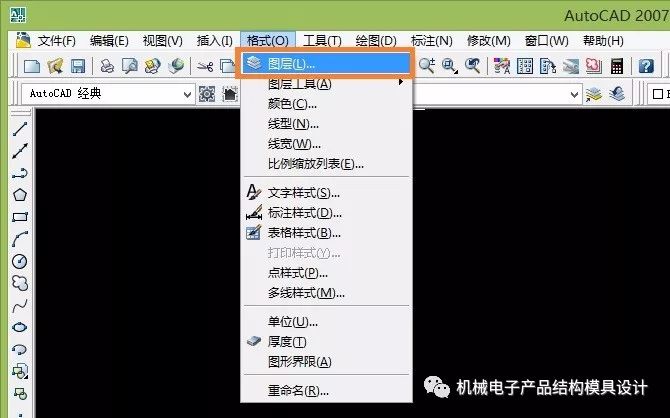The height and width of the screenshot is (418, 670).
Task: Choose 图层(L)... from the Format menu
Action: click(326, 64)
